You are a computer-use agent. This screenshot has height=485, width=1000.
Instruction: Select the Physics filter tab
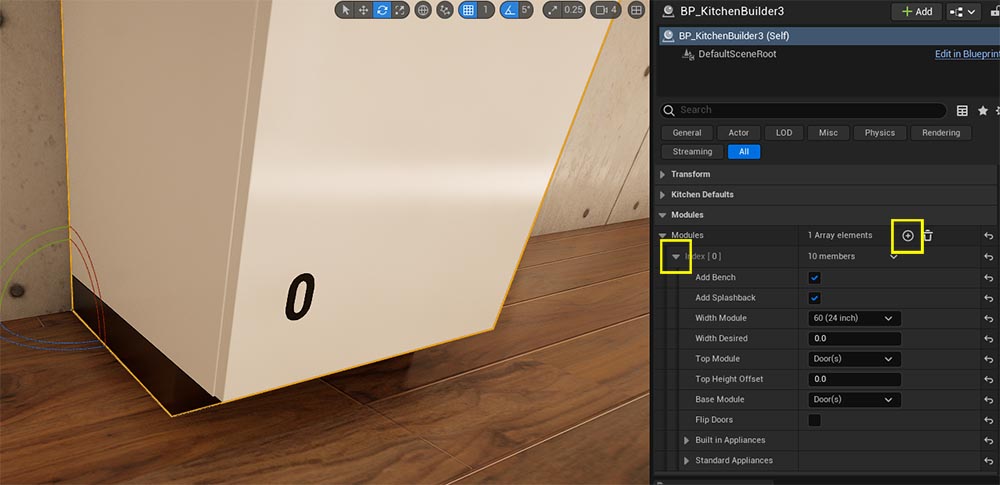click(880, 132)
